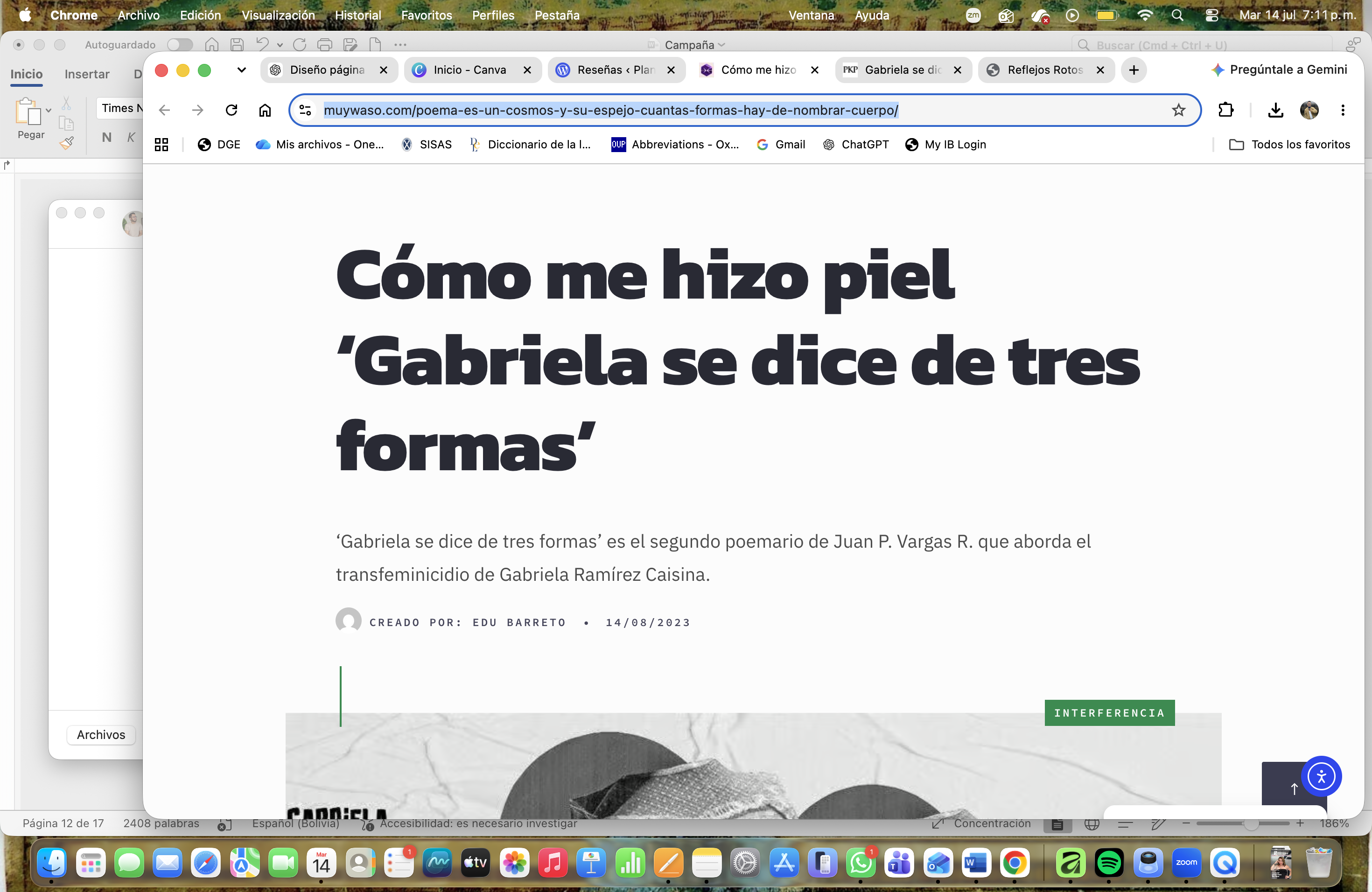Open the apps grid in bookmarks bar
The image size is (1372, 892).
(161, 145)
